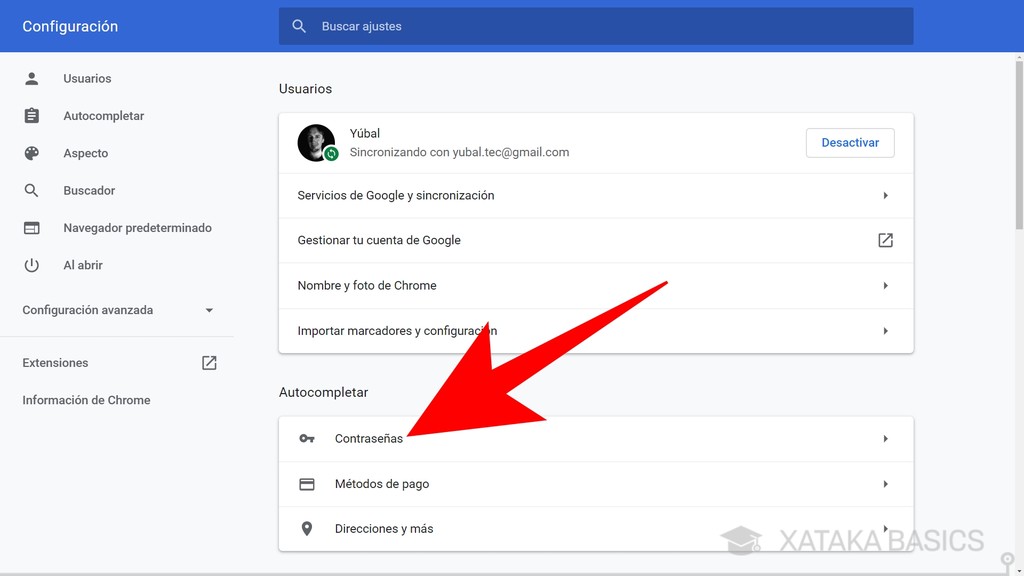Open Nombre y foto de Chrome via its chevron
1024x576 pixels.
pos(884,285)
